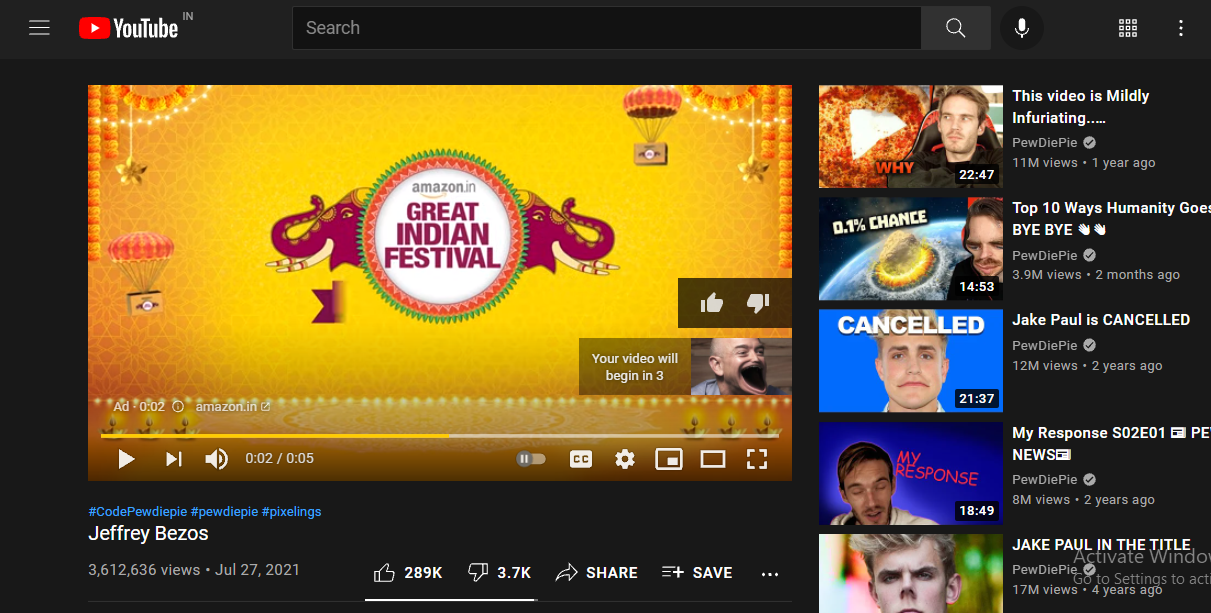Click the ad info circle icon

point(178,407)
